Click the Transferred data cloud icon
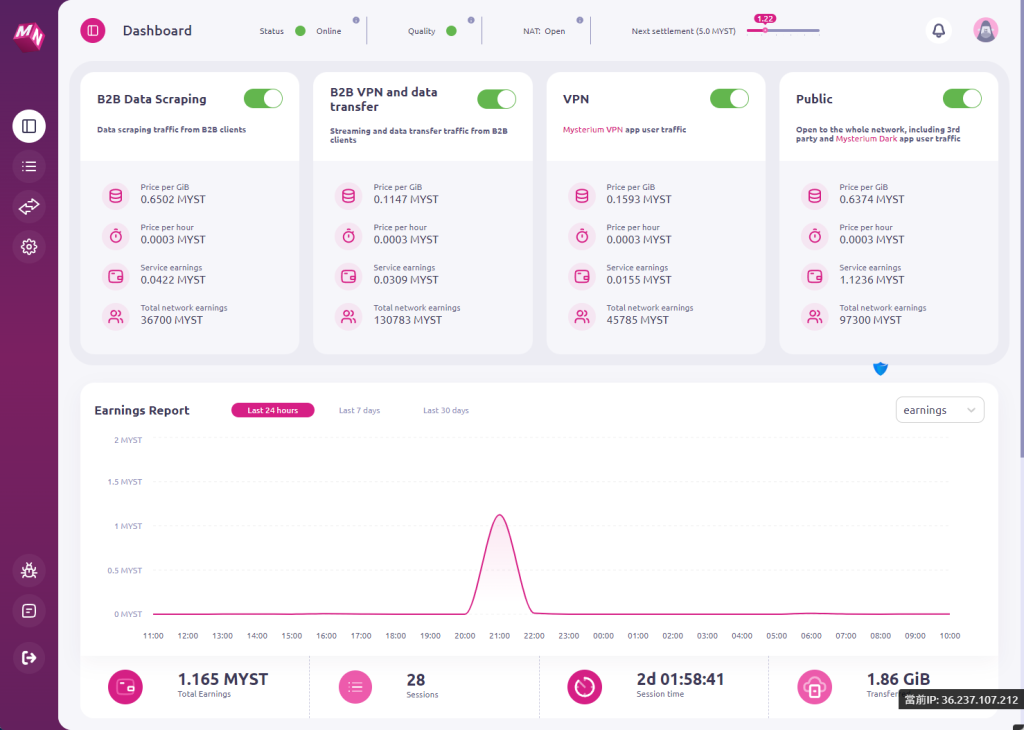The height and width of the screenshot is (730, 1024). (x=814, y=687)
